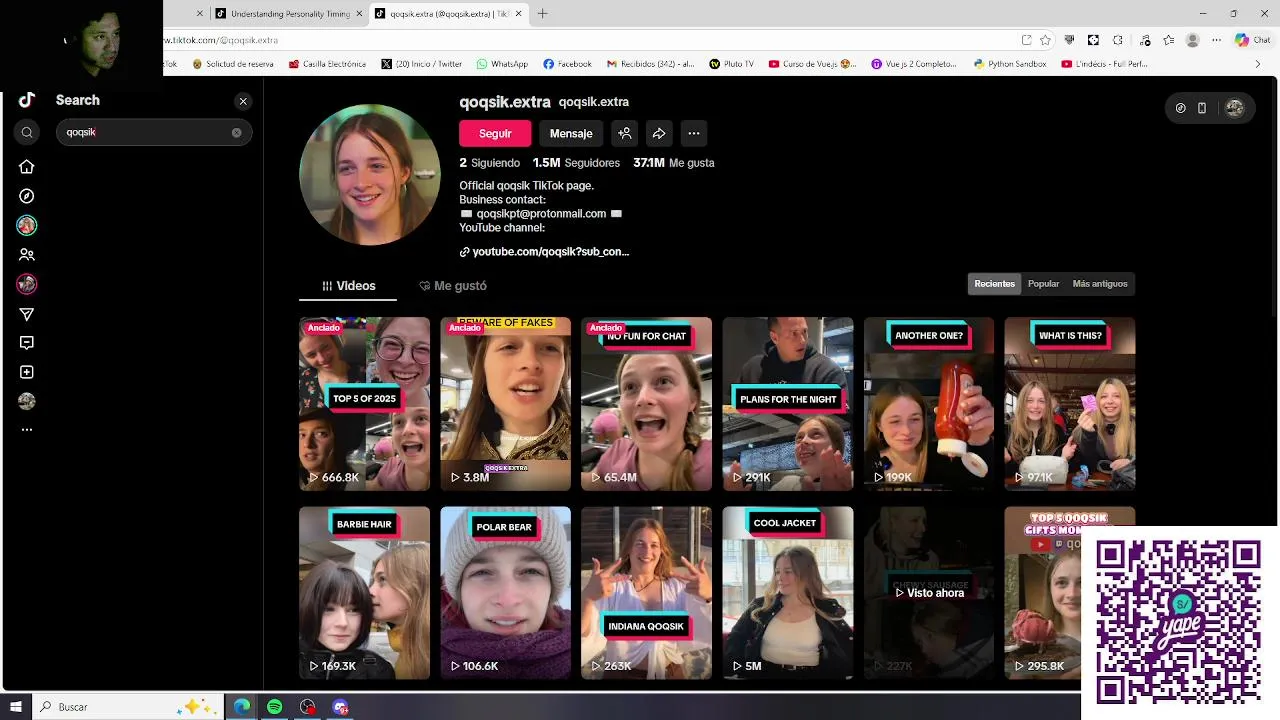Close the Search panel
Image resolution: width=1280 pixels, height=720 pixels.
click(243, 101)
